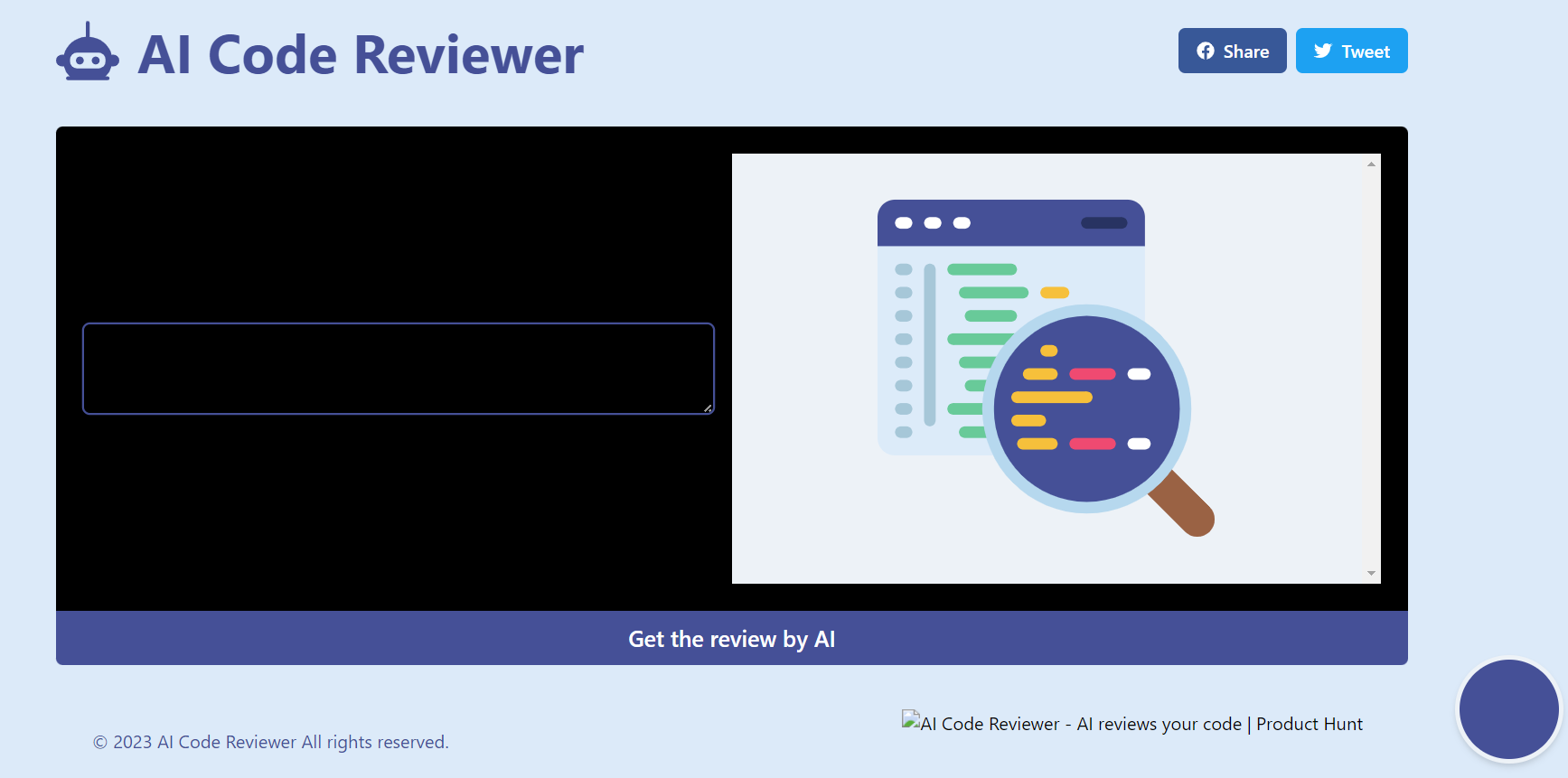Click the brown magnifying glass handle

(1186, 506)
